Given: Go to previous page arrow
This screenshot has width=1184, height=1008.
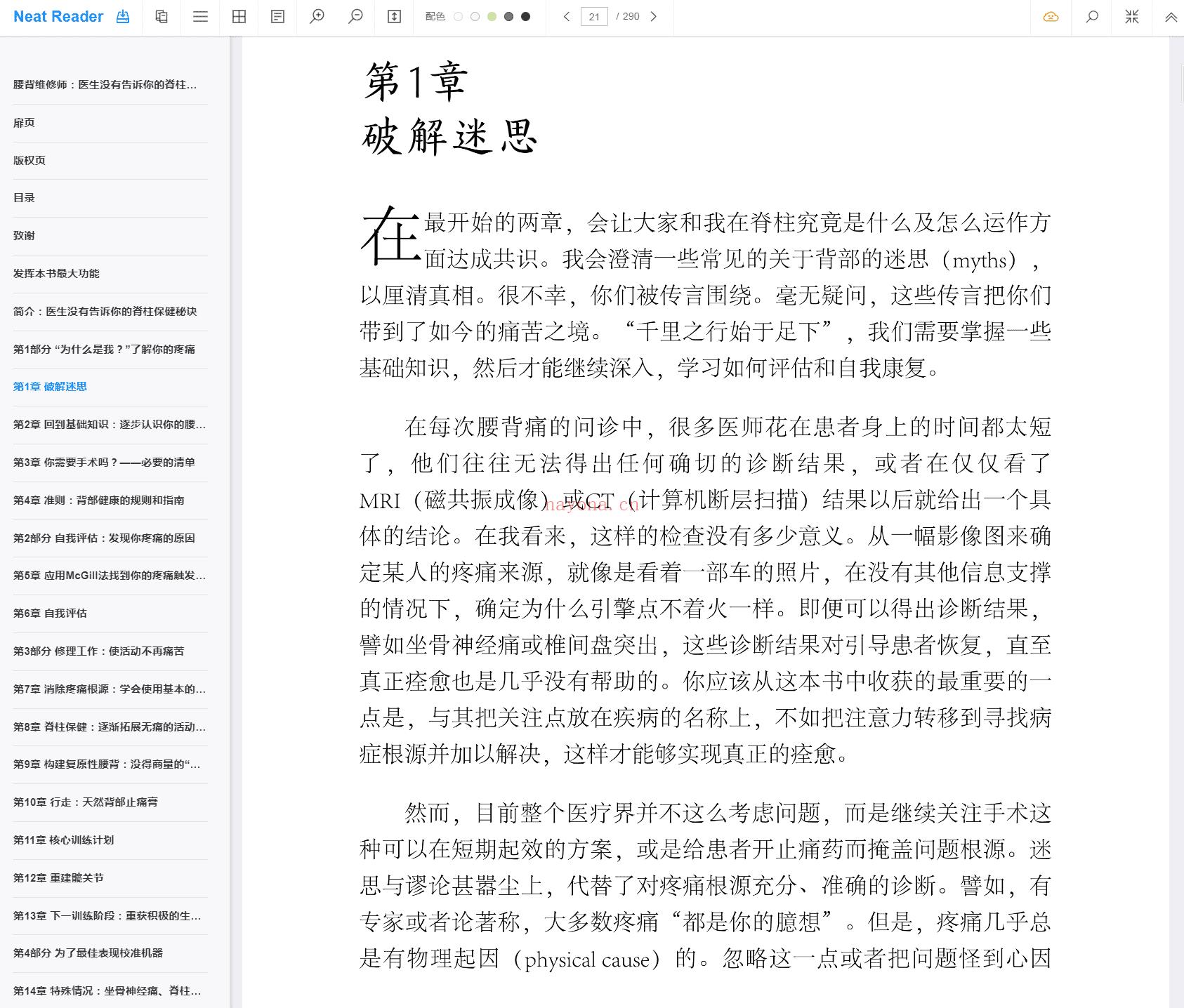Looking at the screenshot, I should click(566, 17).
